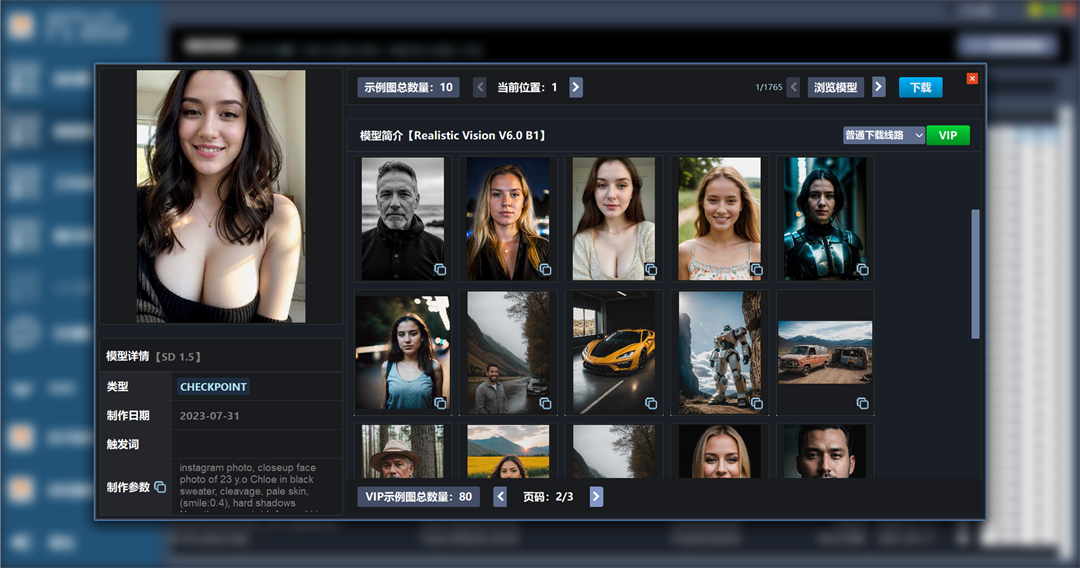1080x568 pixels.
Task: Go to next example image position
Action: click(x=576, y=87)
